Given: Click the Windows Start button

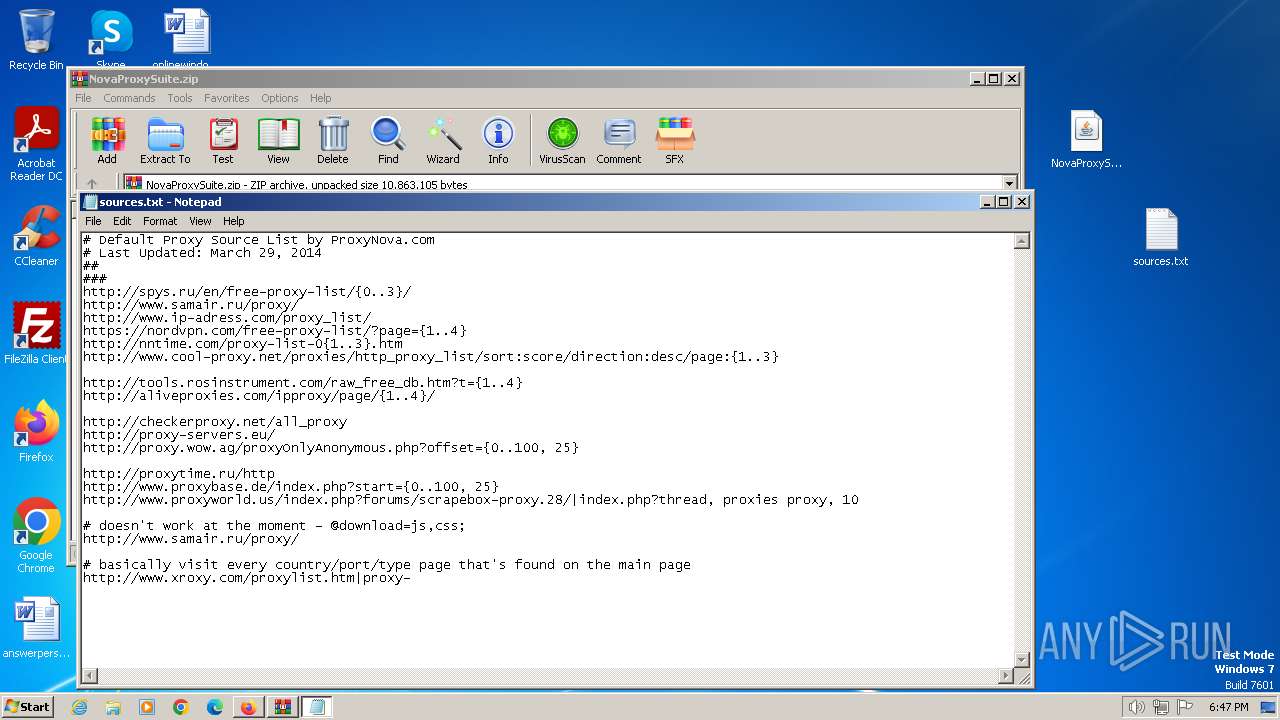Looking at the screenshot, I should click(28, 707).
